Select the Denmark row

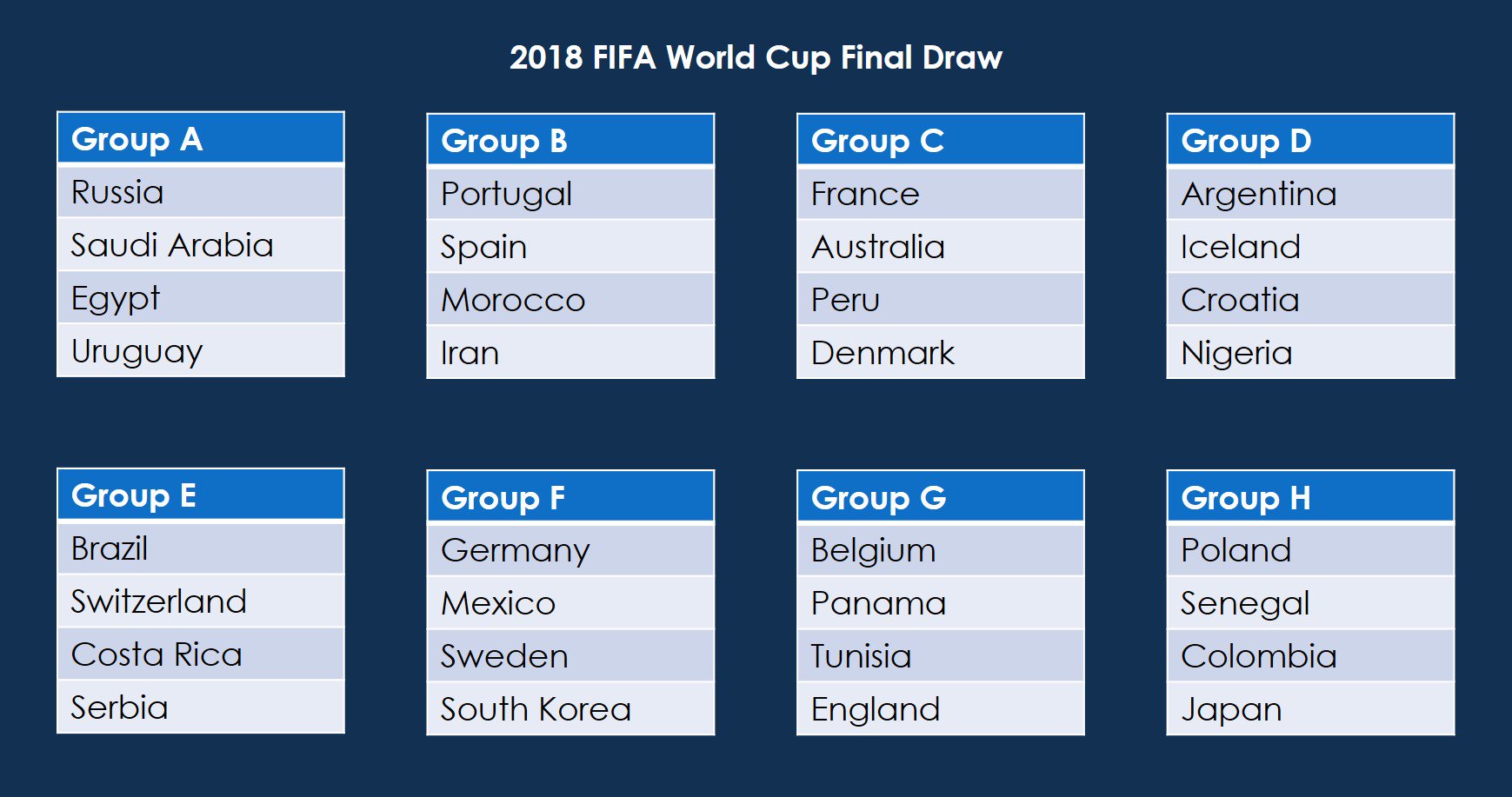click(x=940, y=353)
